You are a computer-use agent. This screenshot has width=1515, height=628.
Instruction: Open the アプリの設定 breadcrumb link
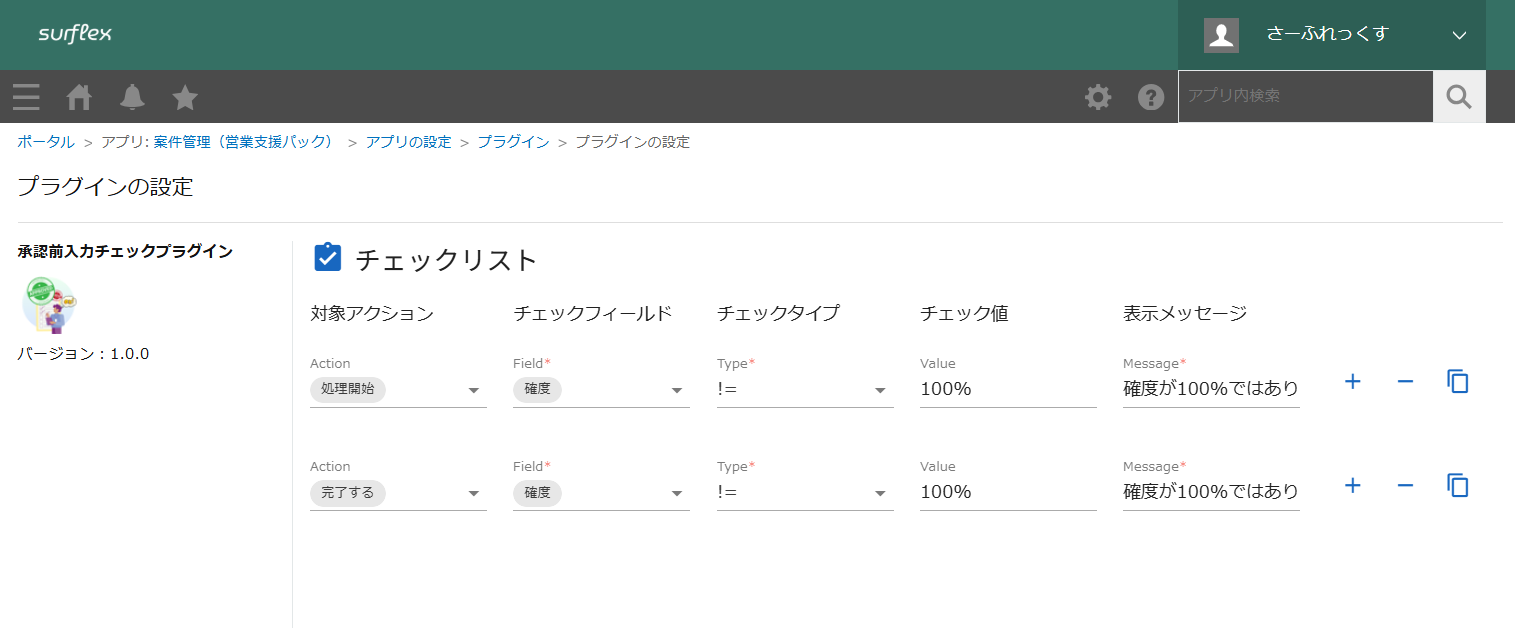pos(410,142)
